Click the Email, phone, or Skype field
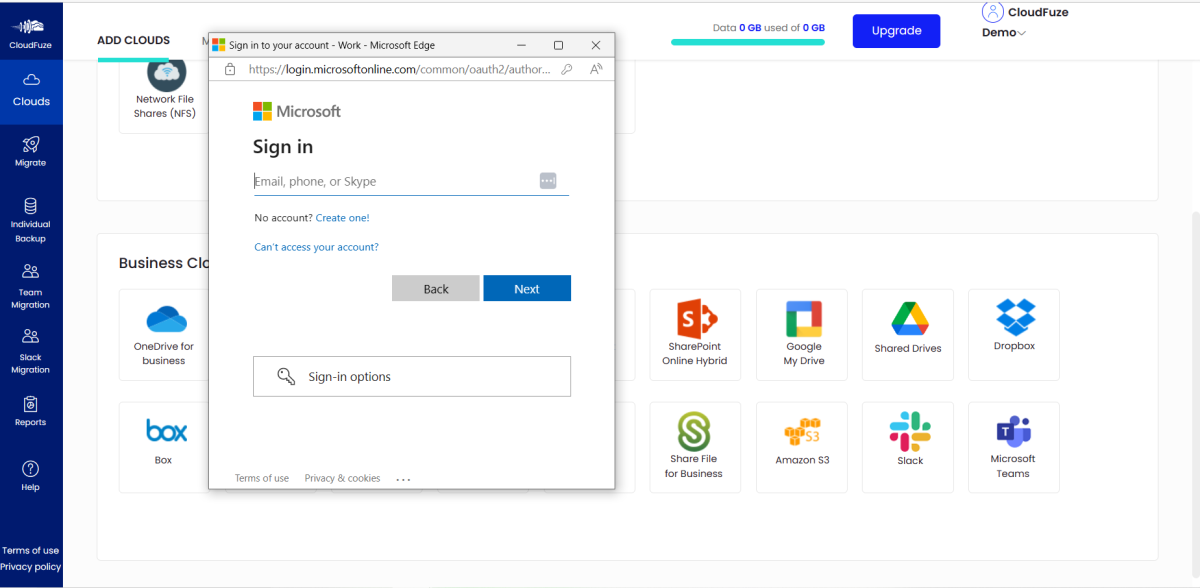Screen dimensions: 1200x588 [x=380, y=181]
